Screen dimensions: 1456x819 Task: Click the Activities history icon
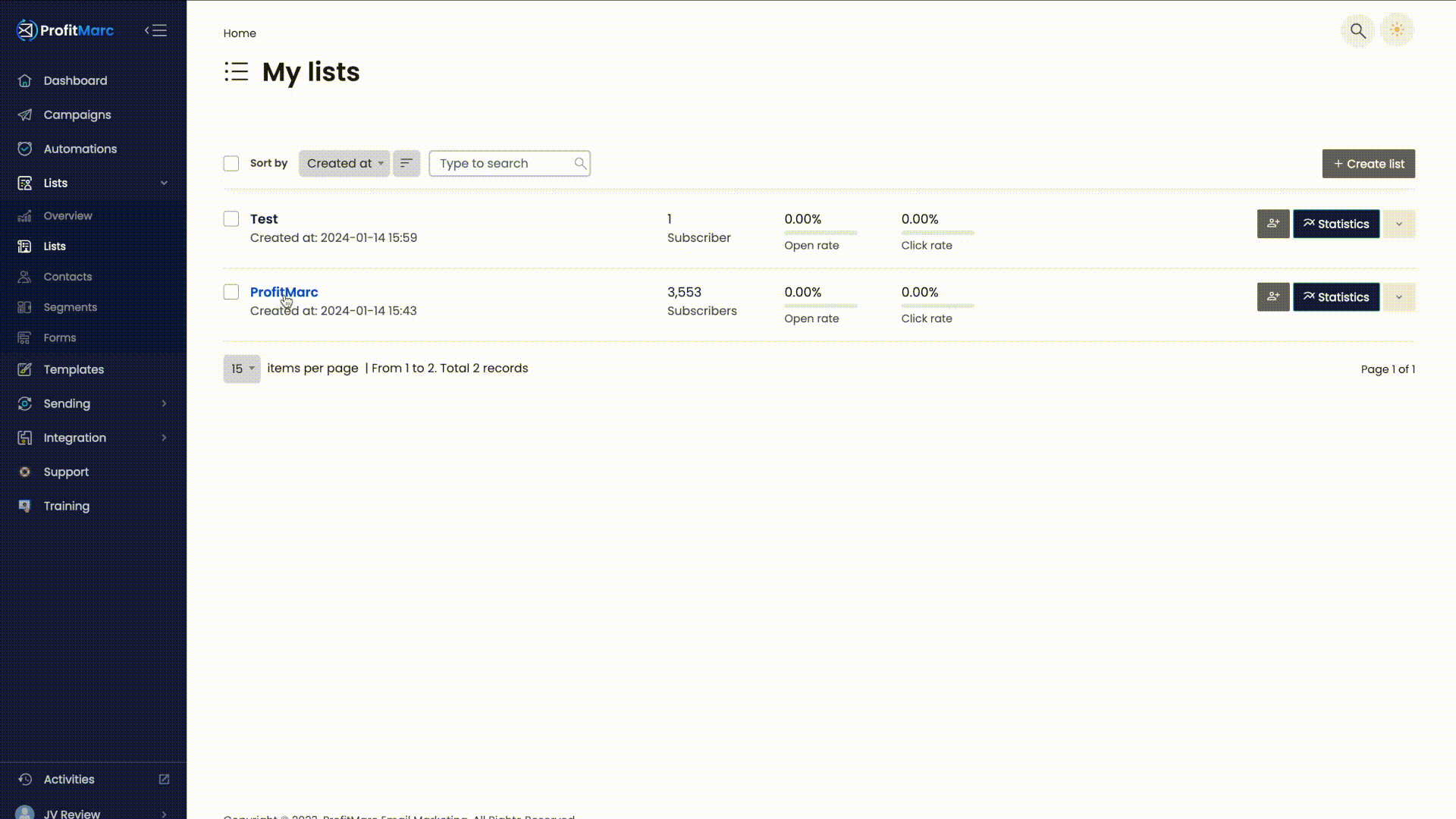[25, 780]
